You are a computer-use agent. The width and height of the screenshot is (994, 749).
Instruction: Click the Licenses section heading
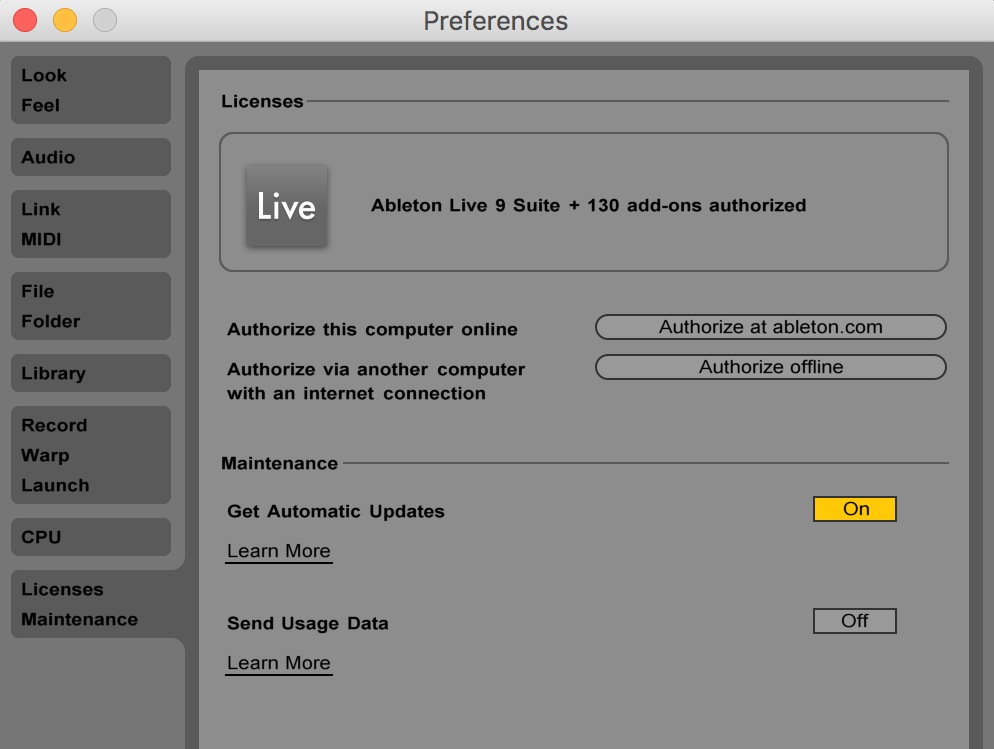pyautogui.click(x=262, y=101)
